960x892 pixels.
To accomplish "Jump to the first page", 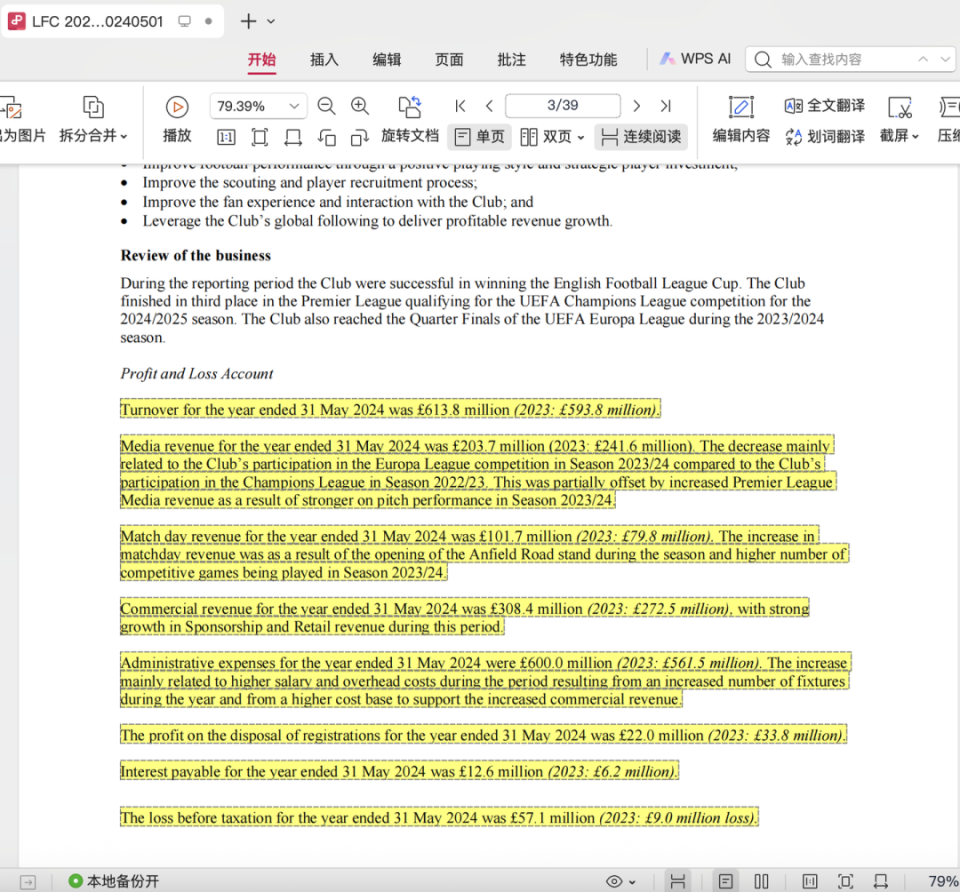I will click(460, 106).
